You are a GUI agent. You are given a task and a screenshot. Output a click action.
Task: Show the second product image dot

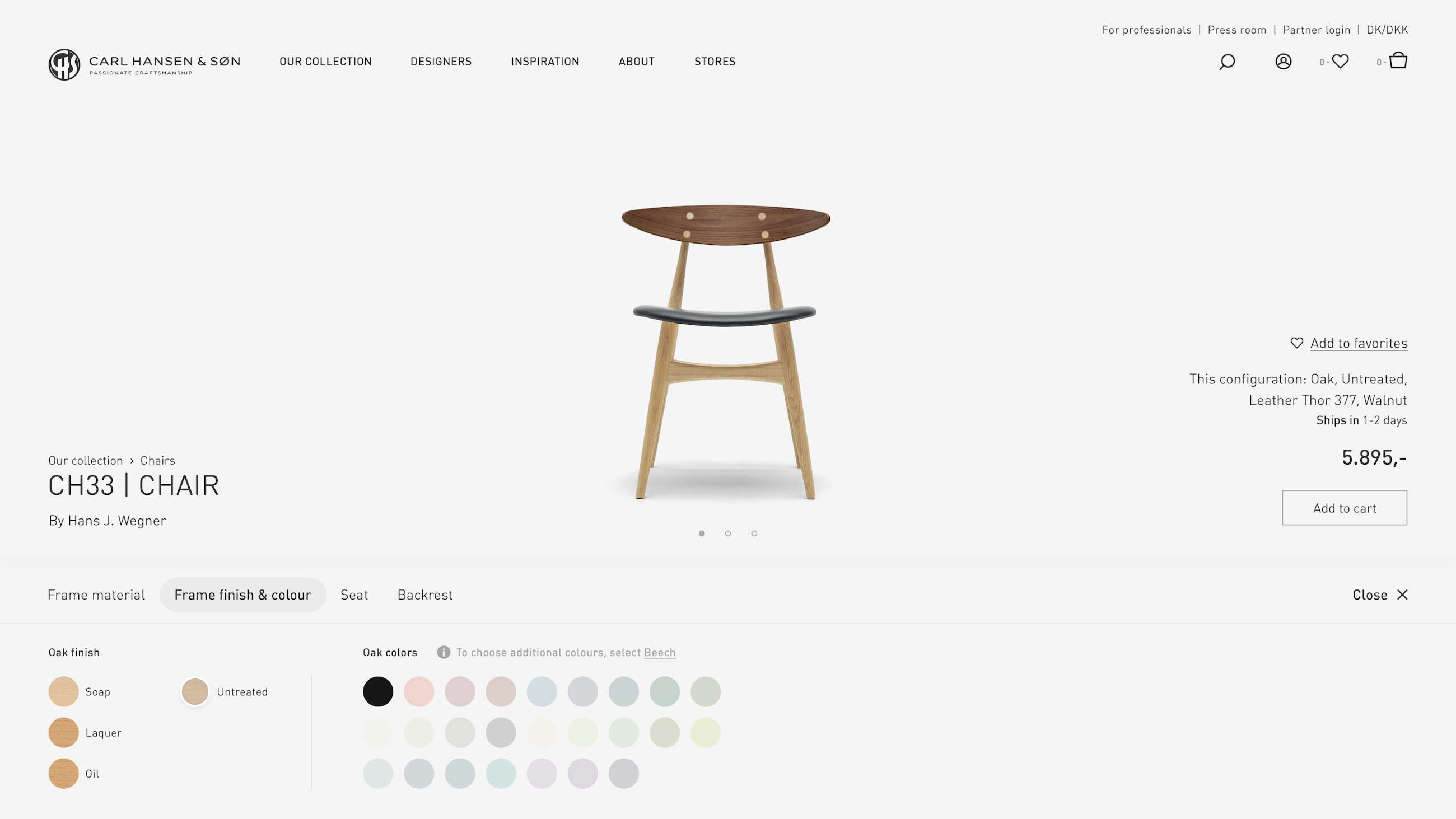728,533
